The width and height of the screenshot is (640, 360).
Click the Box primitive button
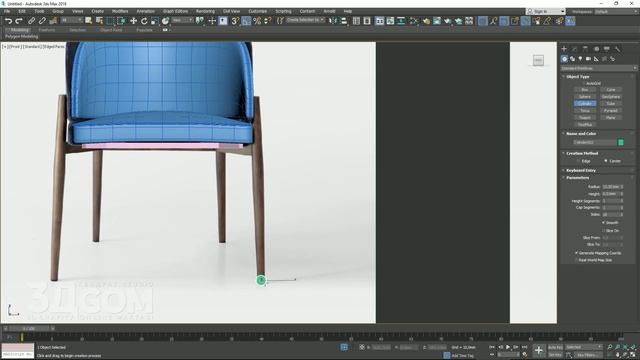[x=585, y=89]
